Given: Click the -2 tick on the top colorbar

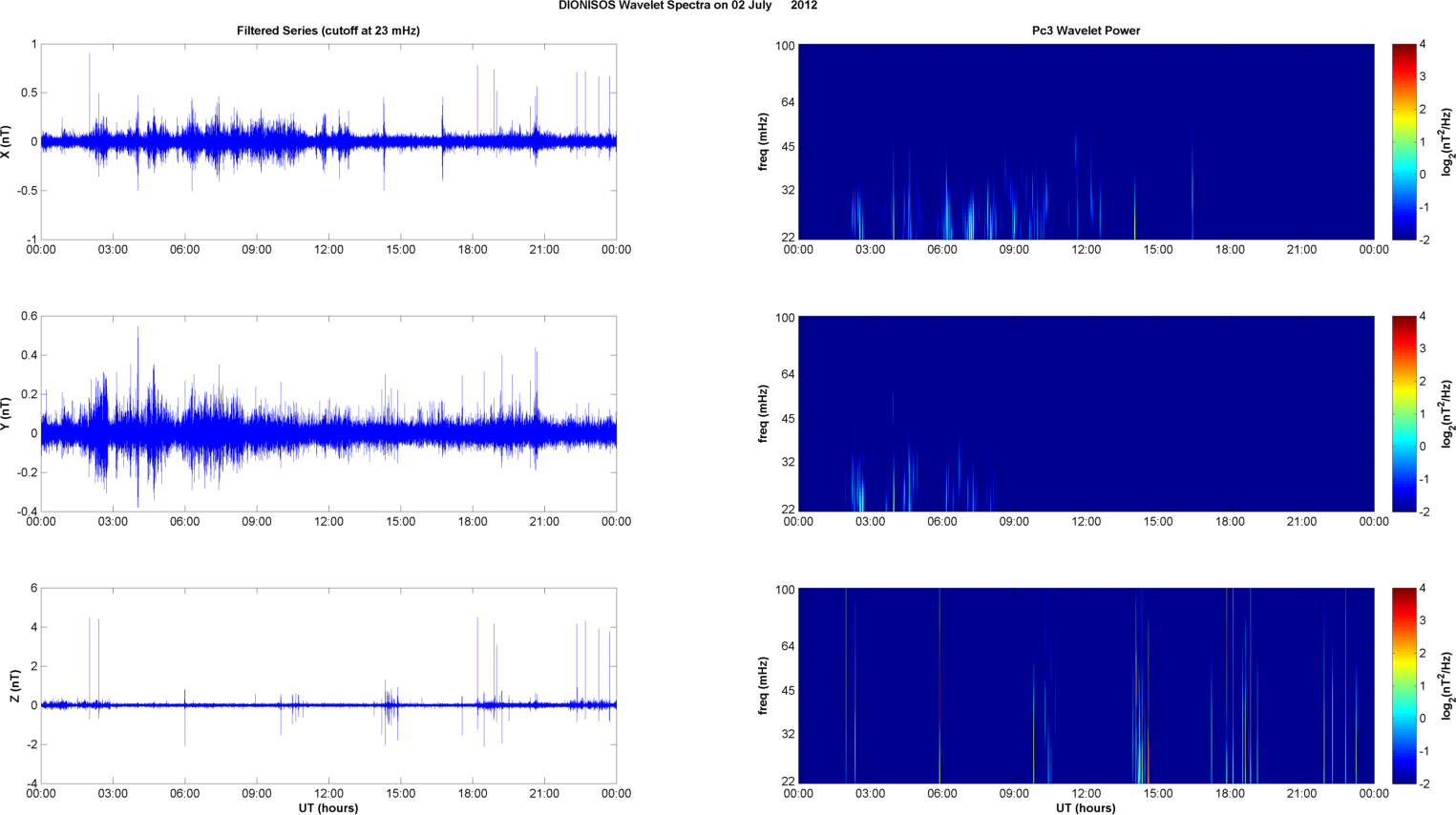Looking at the screenshot, I should click(1424, 240).
